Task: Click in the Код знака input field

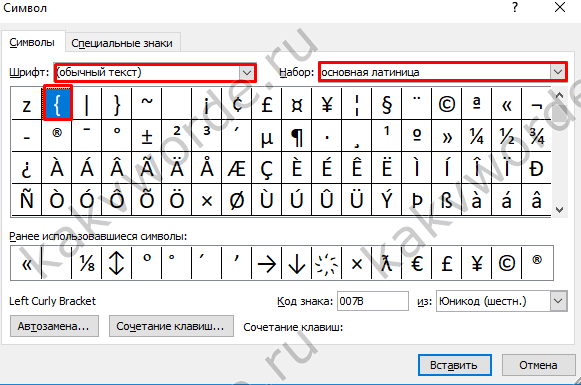Action: [x=373, y=301]
